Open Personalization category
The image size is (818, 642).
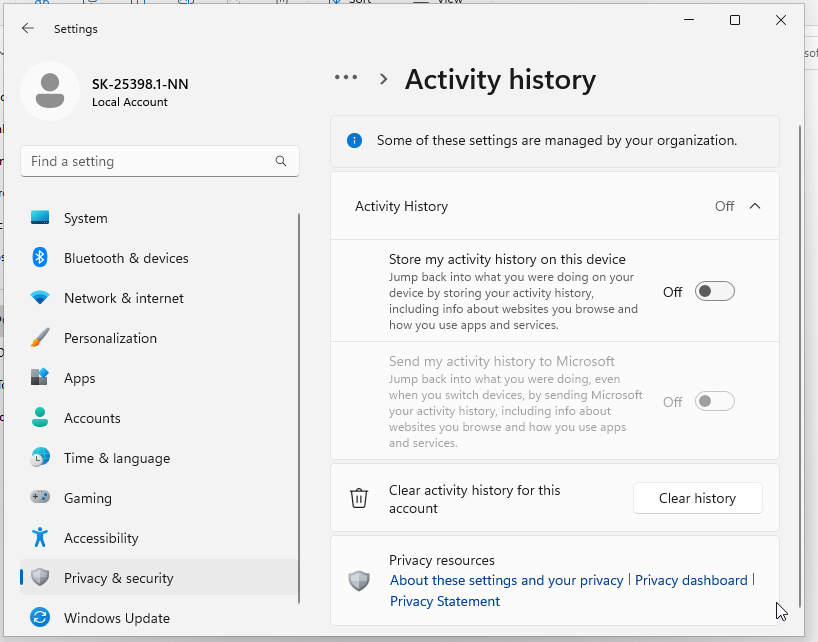[159, 338]
